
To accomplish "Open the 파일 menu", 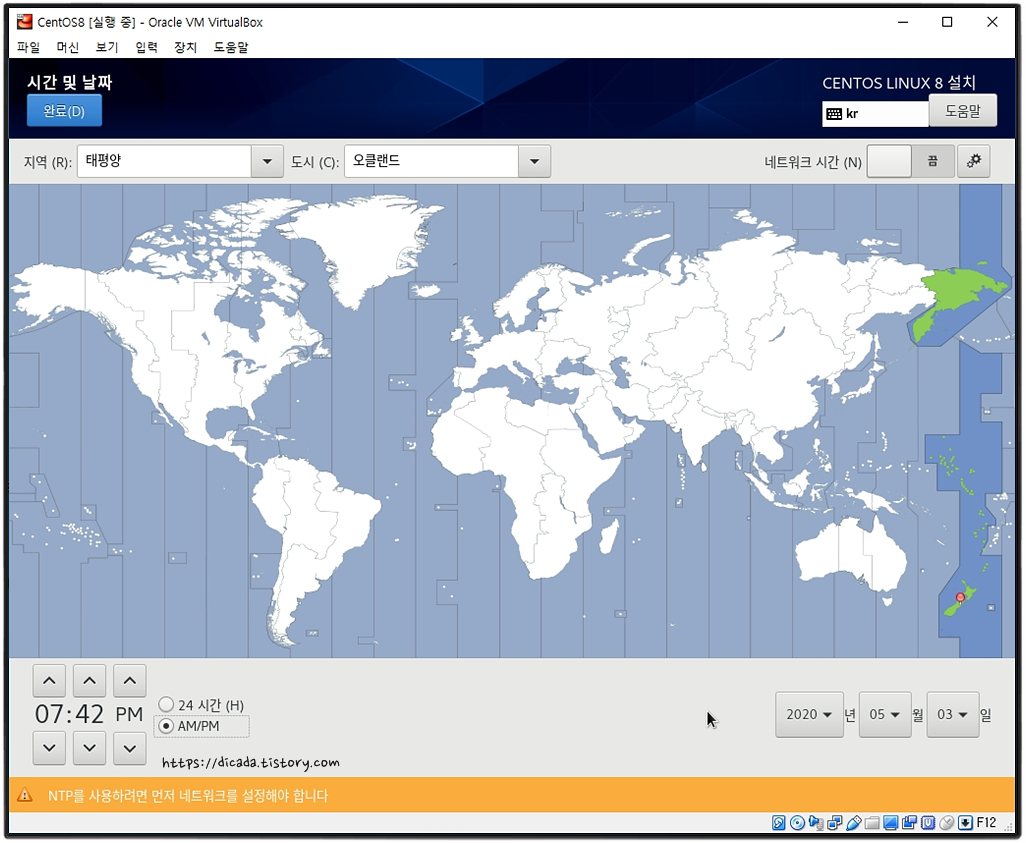I will [x=29, y=47].
